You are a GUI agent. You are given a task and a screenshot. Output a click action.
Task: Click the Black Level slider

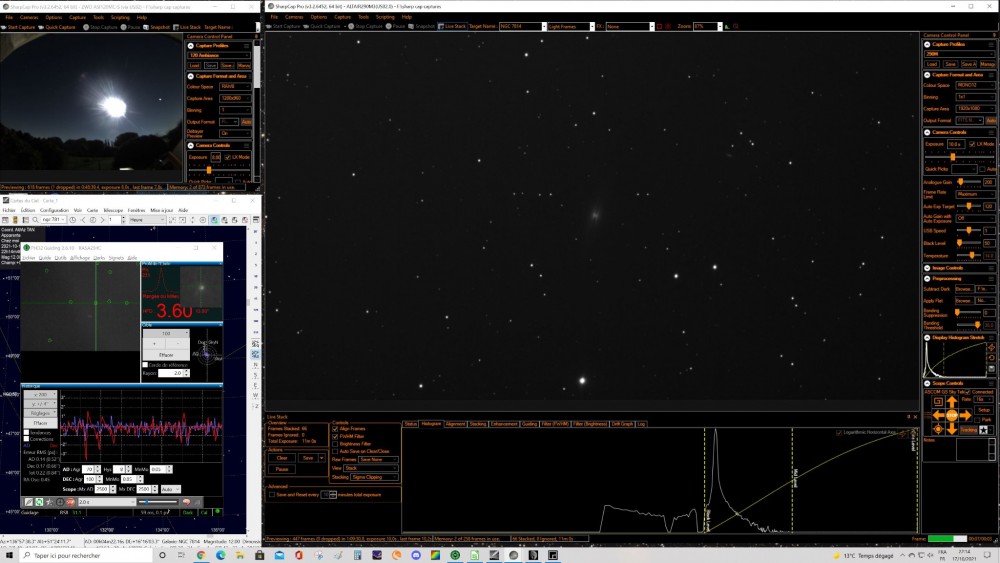(x=969, y=243)
